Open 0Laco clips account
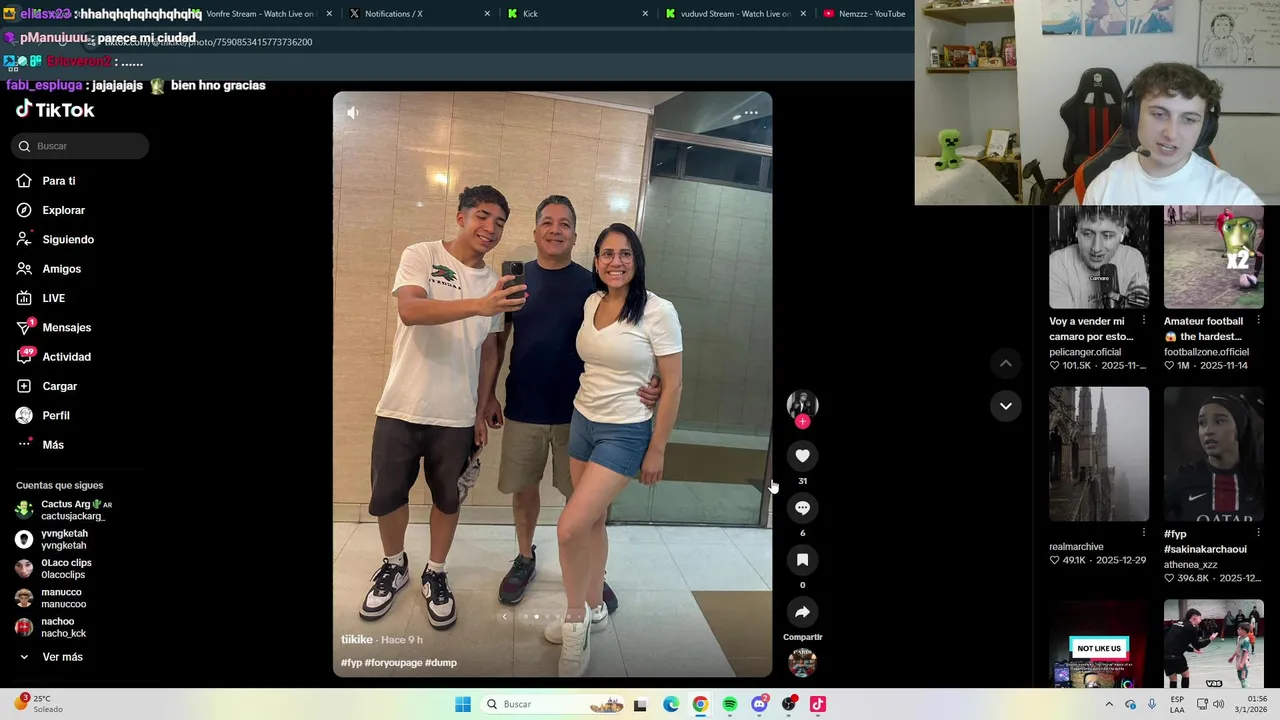Viewport: 1280px width, 720px height. pyautogui.click(x=54, y=569)
